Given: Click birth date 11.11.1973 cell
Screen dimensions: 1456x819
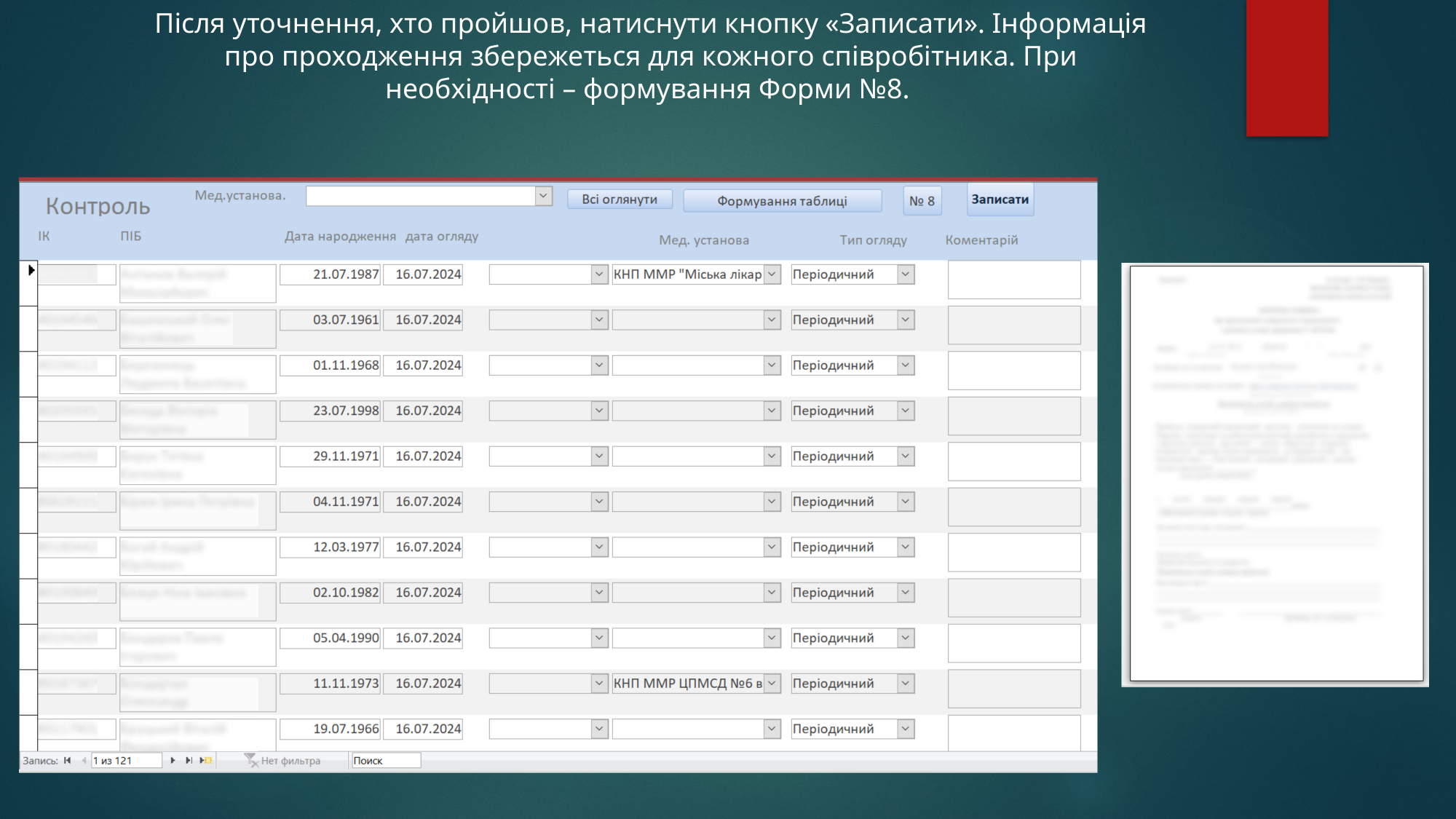Looking at the screenshot, I should click(331, 684).
